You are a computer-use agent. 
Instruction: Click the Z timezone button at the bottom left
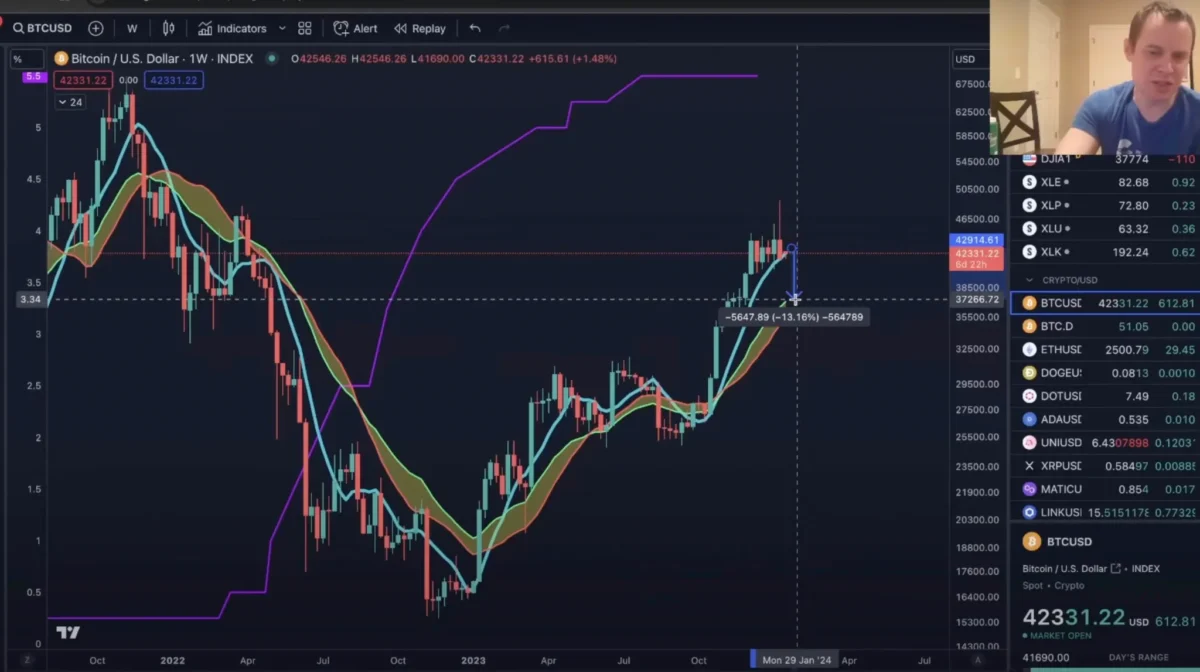click(27, 660)
